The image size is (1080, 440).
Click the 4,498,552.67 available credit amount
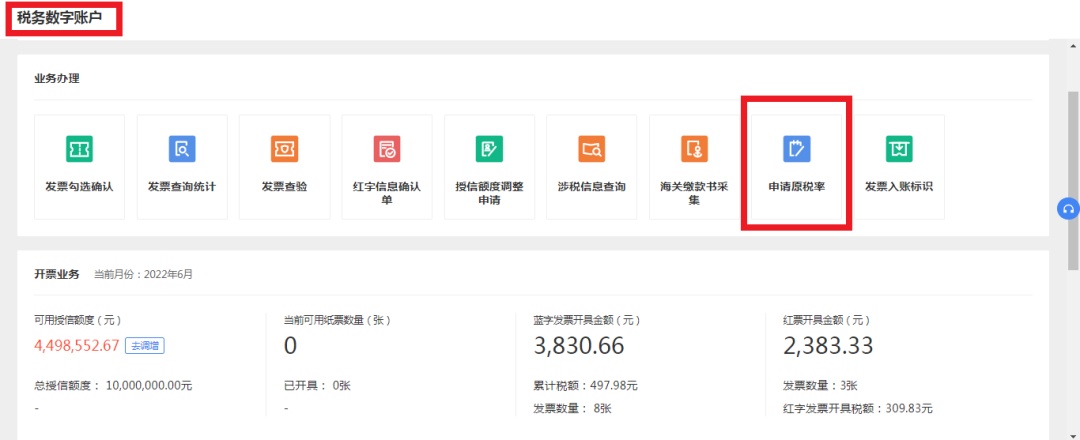[77, 345]
